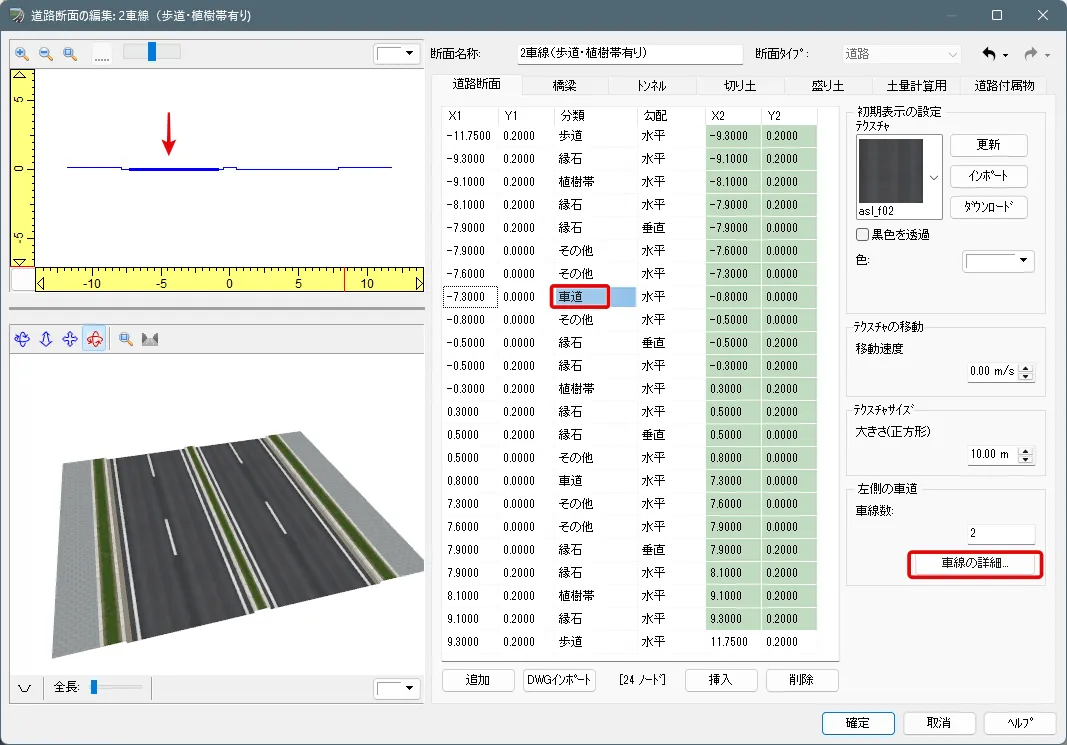The width and height of the screenshot is (1067, 745).
Task: Select the red free-rotate view tool
Action: click(94, 339)
